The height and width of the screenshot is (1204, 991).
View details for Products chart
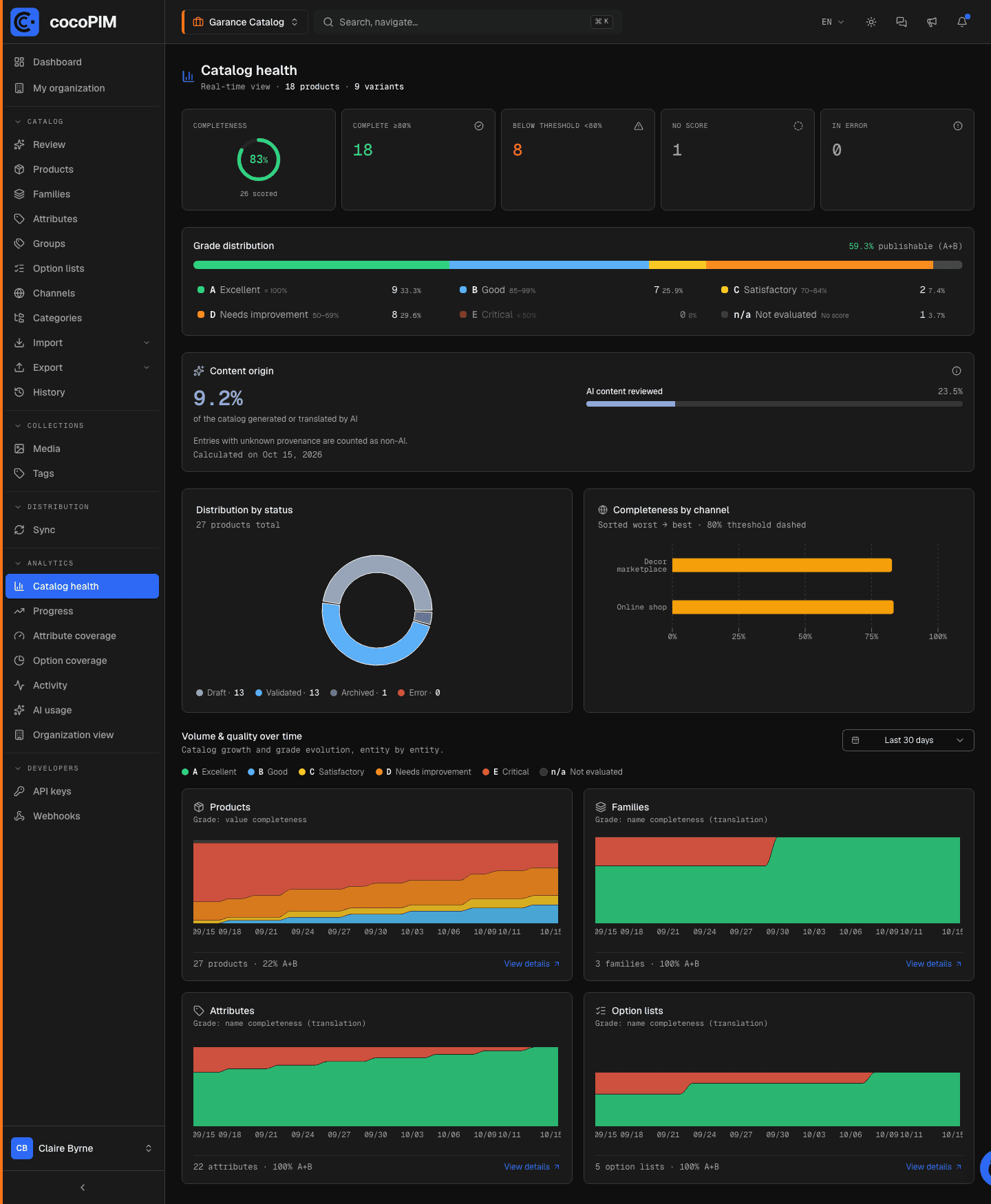[532, 964]
